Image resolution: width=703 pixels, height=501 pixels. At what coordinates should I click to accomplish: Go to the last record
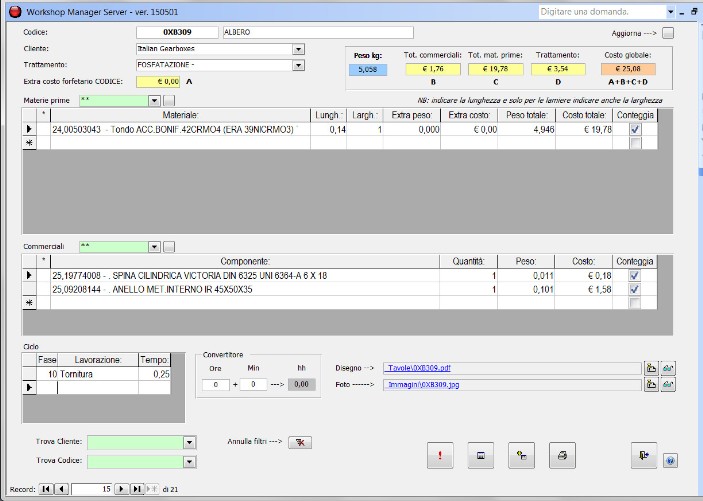pos(137,489)
